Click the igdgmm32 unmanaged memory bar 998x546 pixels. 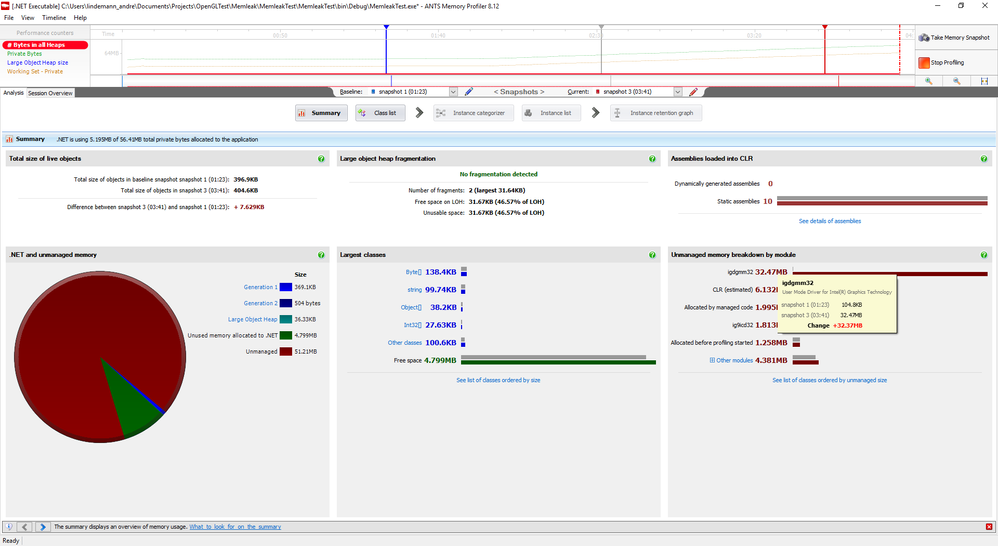890,272
